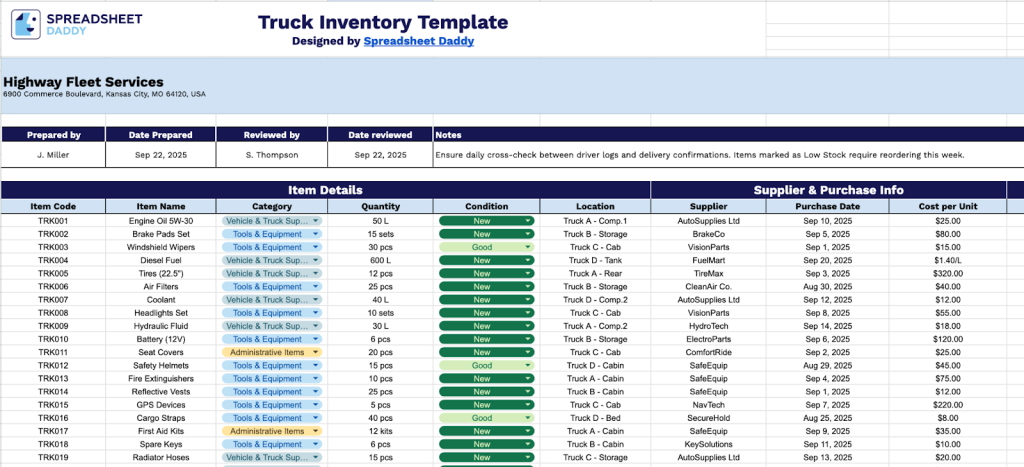
Task: Select the Highway Fleet Services title cell
Action: 84,82
